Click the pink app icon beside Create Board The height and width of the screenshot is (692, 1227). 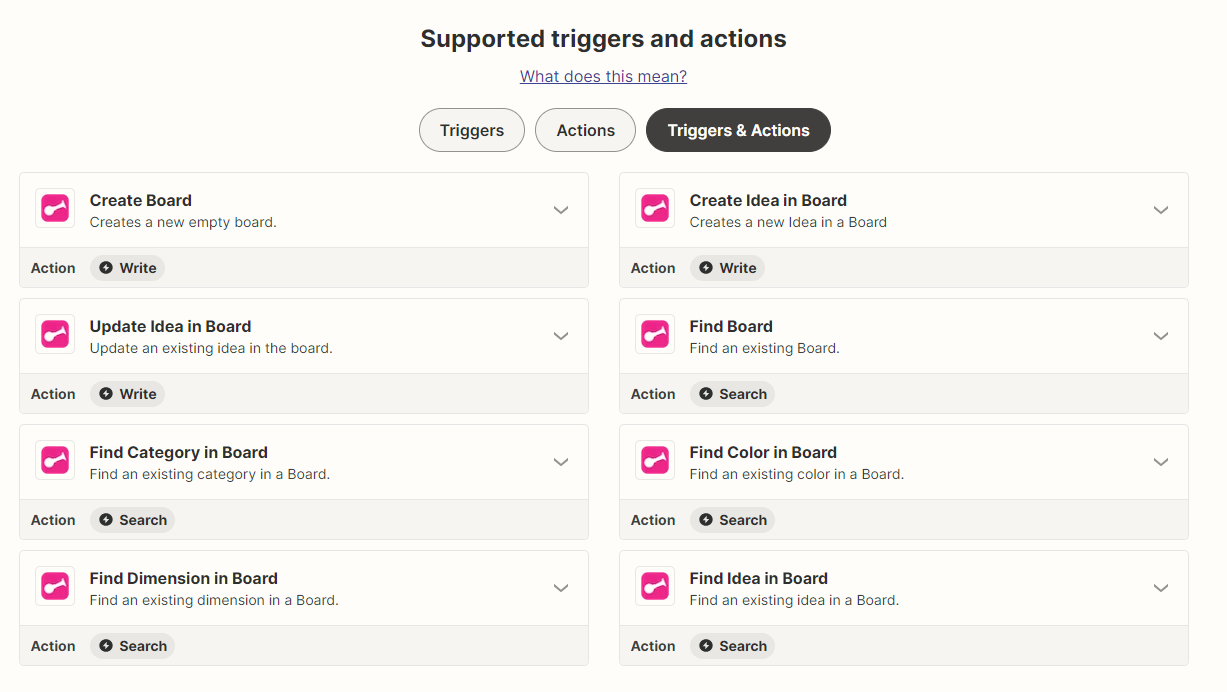point(55,209)
